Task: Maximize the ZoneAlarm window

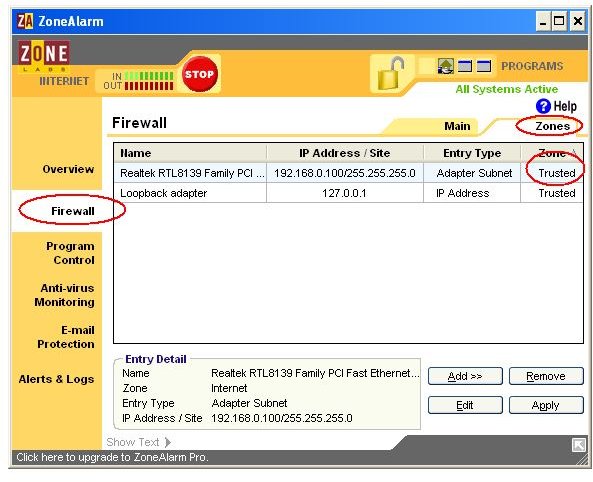Action: tap(559, 21)
